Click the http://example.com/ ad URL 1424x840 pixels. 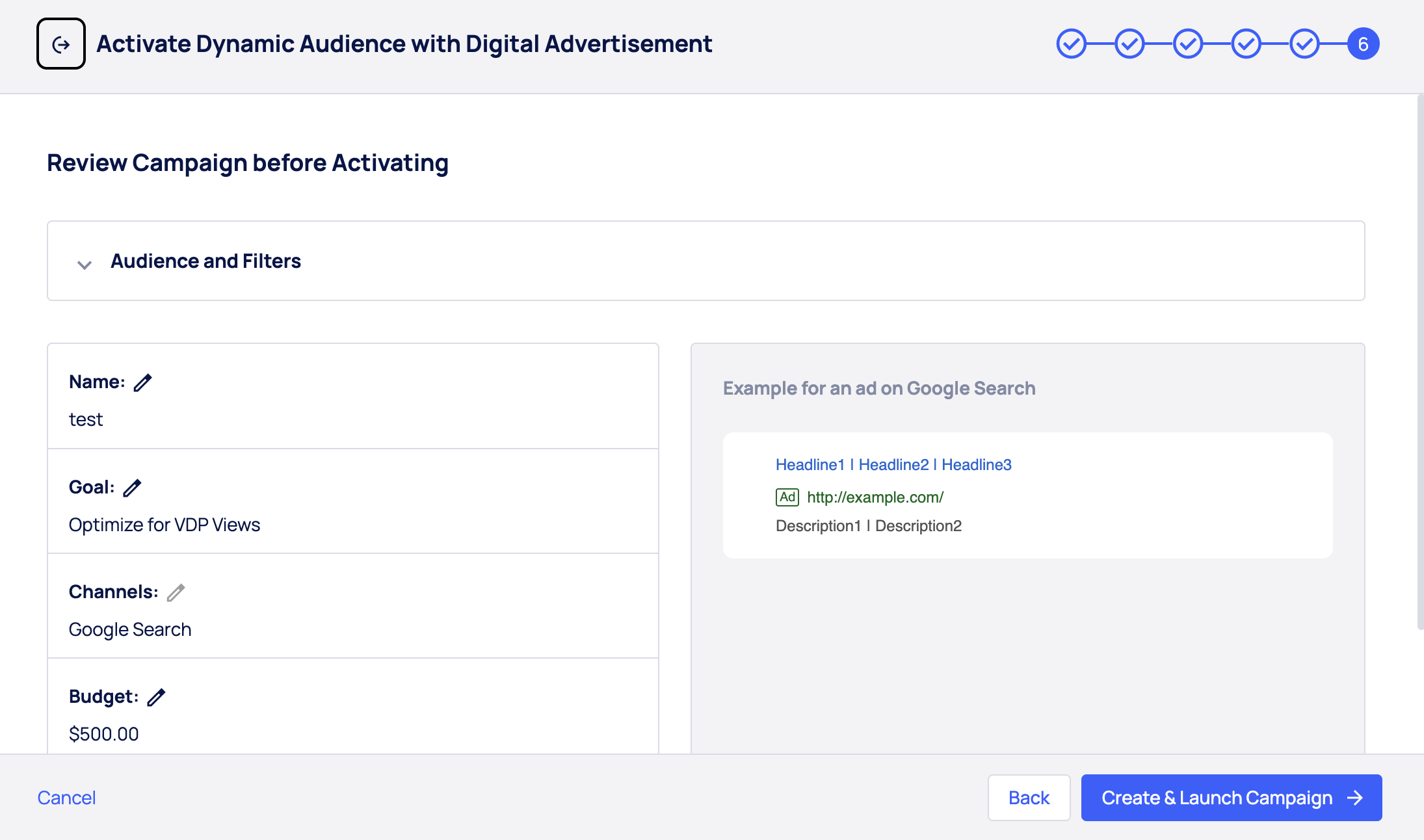coord(875,497)
